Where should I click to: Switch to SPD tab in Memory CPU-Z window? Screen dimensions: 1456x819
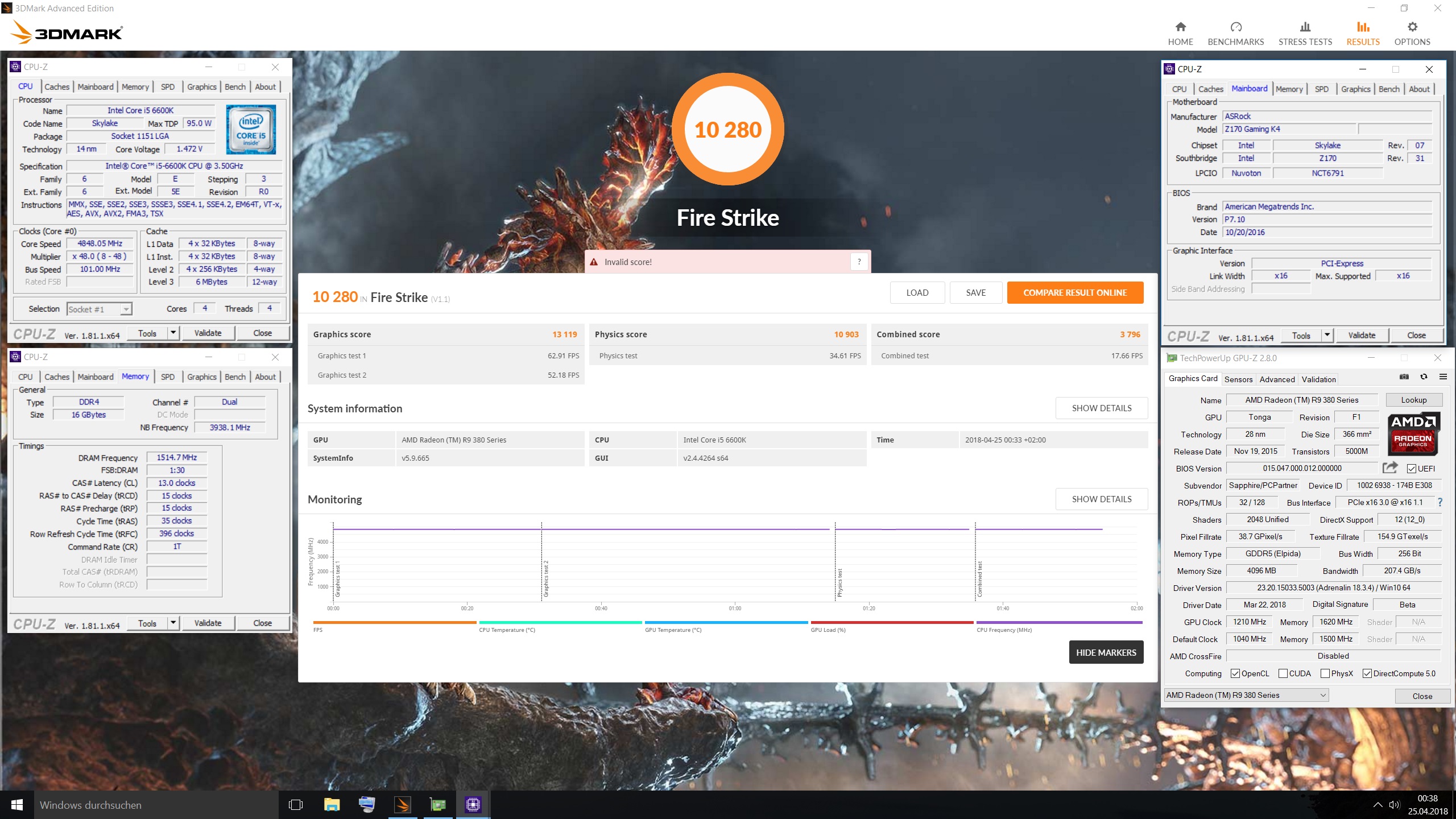[168, 377]
